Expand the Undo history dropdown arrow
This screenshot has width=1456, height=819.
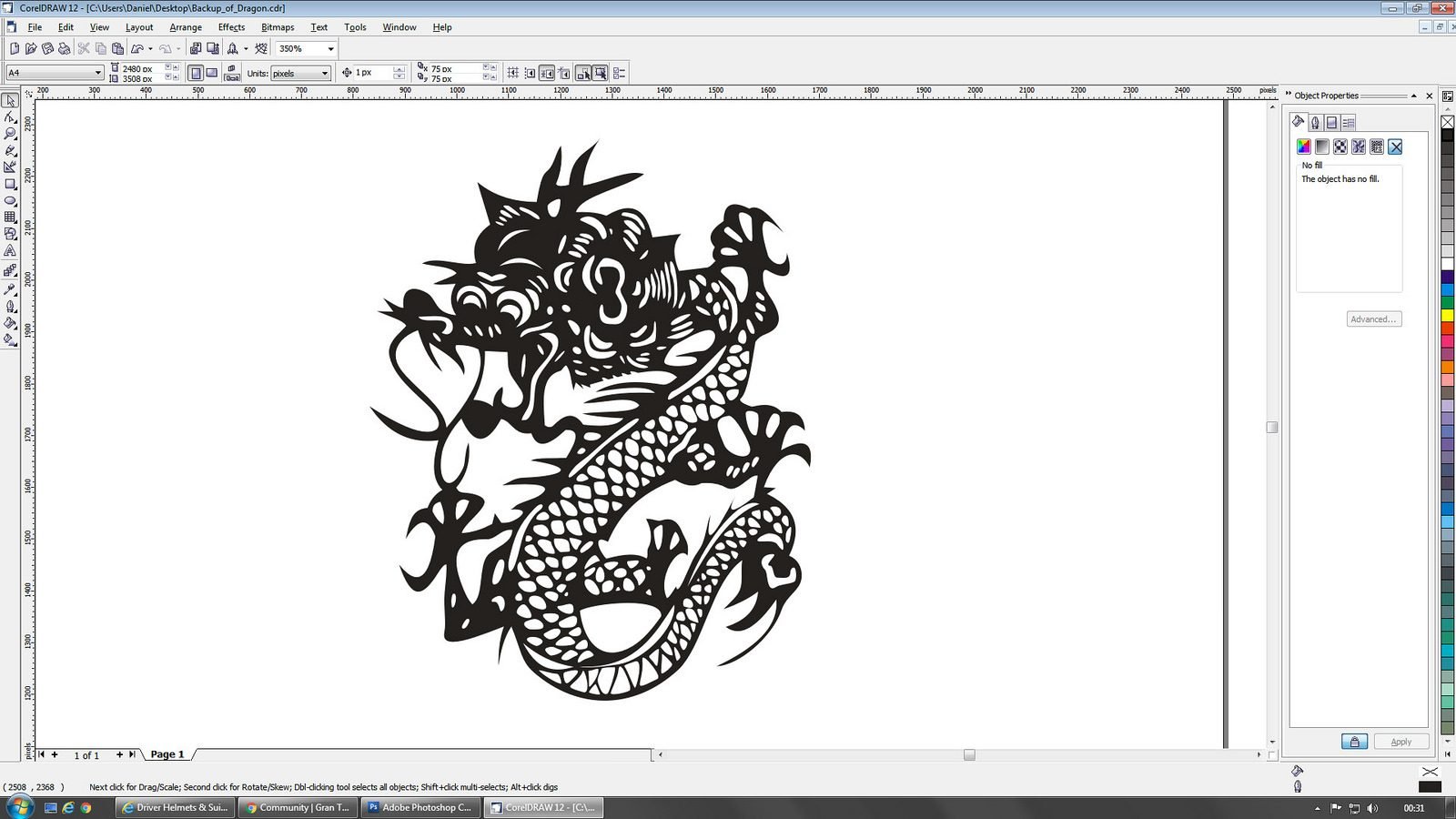pyautogui.click(x=150, y=48)
